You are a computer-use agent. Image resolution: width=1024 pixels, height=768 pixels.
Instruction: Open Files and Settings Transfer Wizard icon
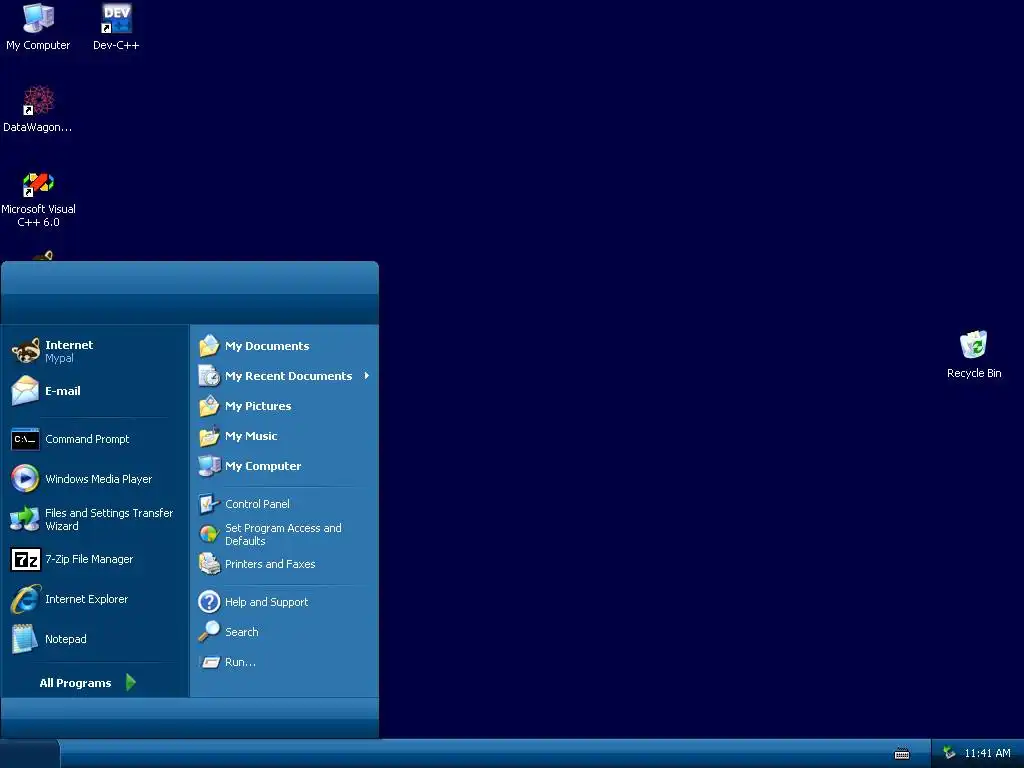(x=25, y=519)
